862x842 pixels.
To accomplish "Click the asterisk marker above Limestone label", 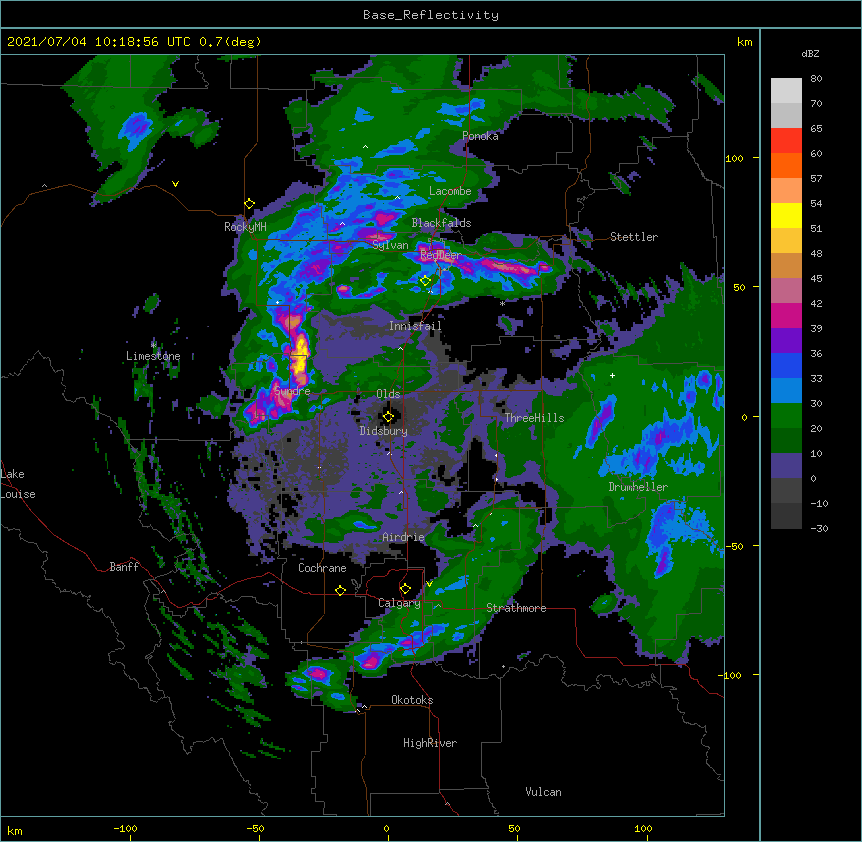I will [154, 345].
